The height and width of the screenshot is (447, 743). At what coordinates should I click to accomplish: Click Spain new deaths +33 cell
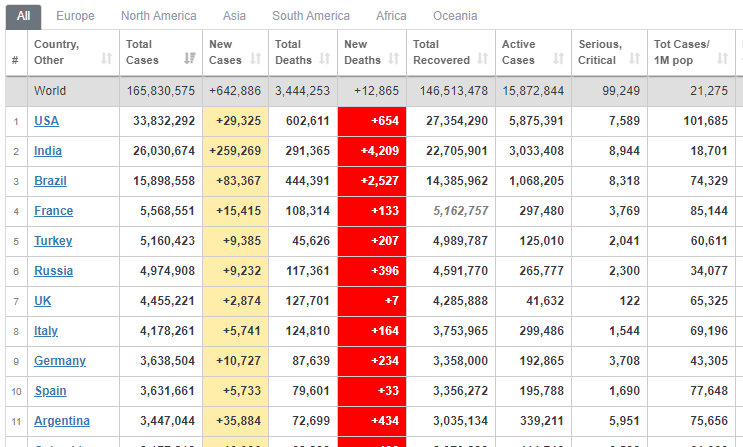[372, 391]
